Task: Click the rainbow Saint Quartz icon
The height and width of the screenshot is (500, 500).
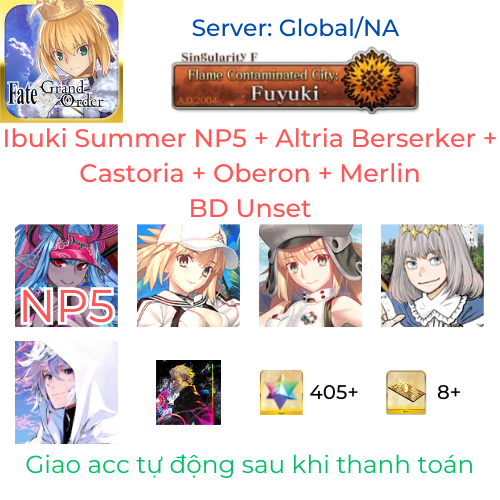Action: [281, 392]
